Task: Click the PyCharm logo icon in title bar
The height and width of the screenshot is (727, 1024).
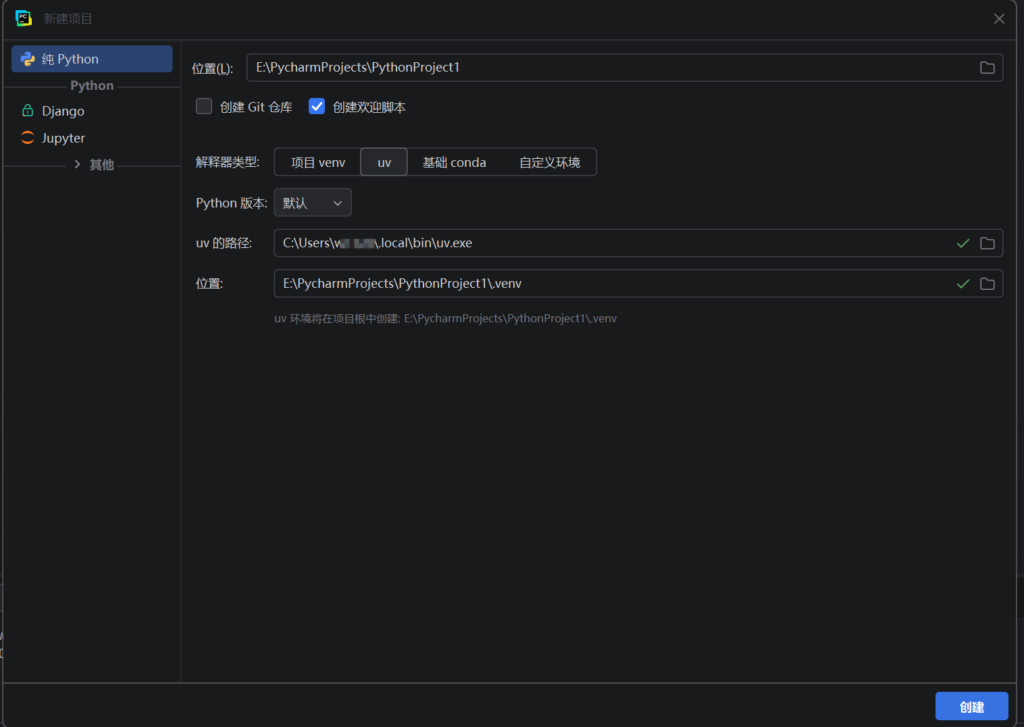Action: click(x=24, y=18)
